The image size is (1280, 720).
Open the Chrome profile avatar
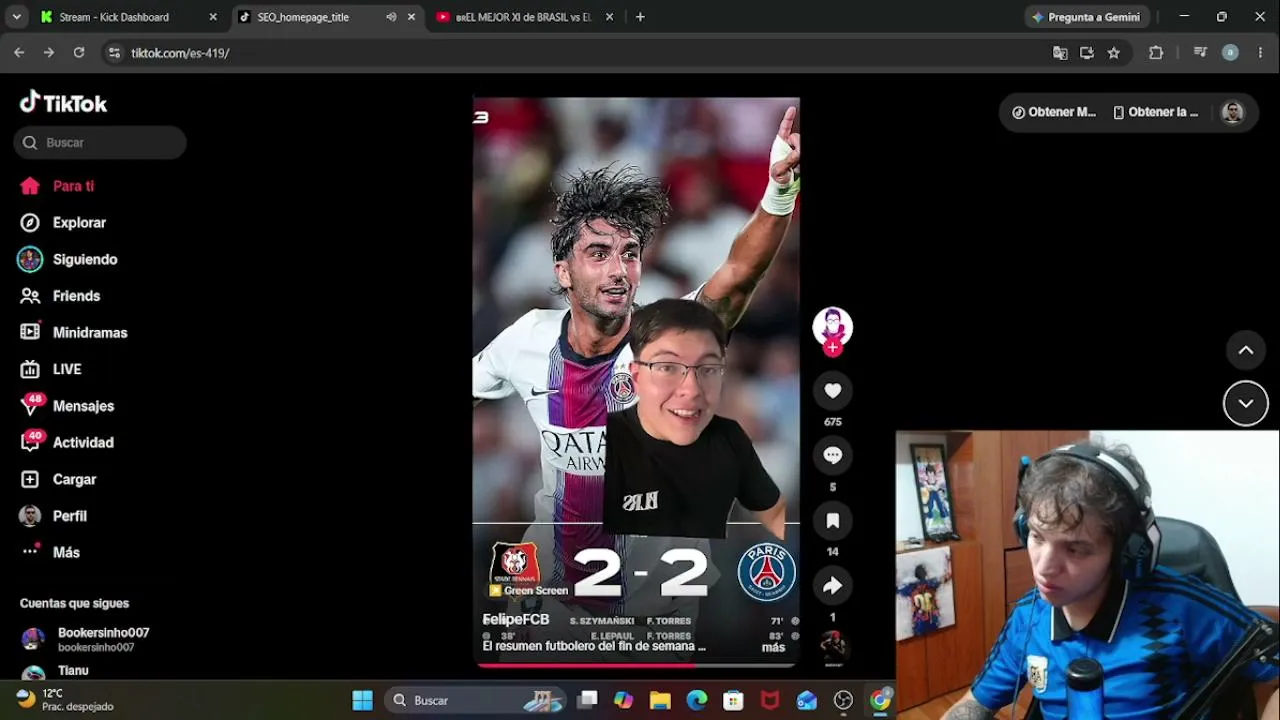click(1230, 53)
